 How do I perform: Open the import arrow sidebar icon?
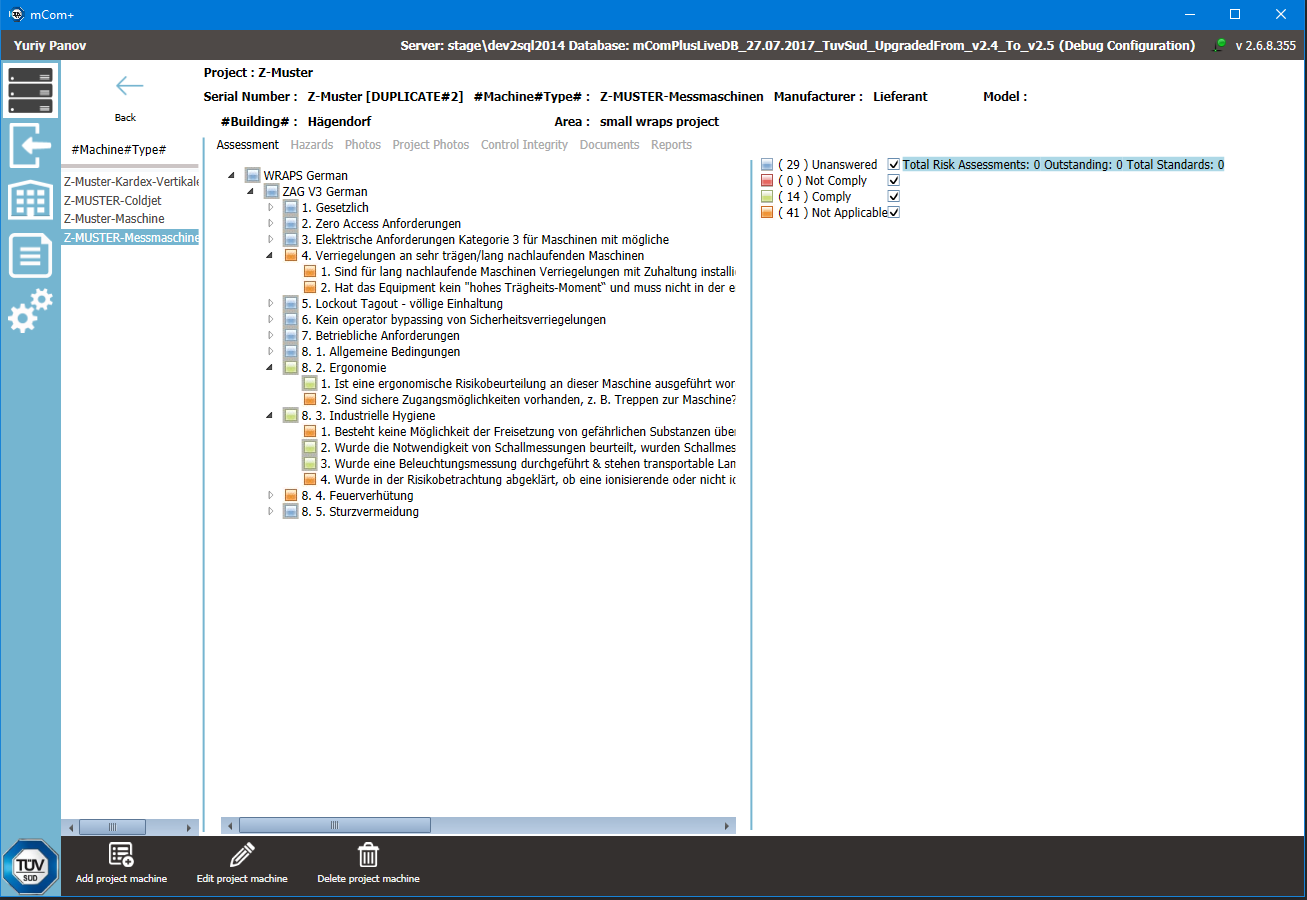[30, 146]
